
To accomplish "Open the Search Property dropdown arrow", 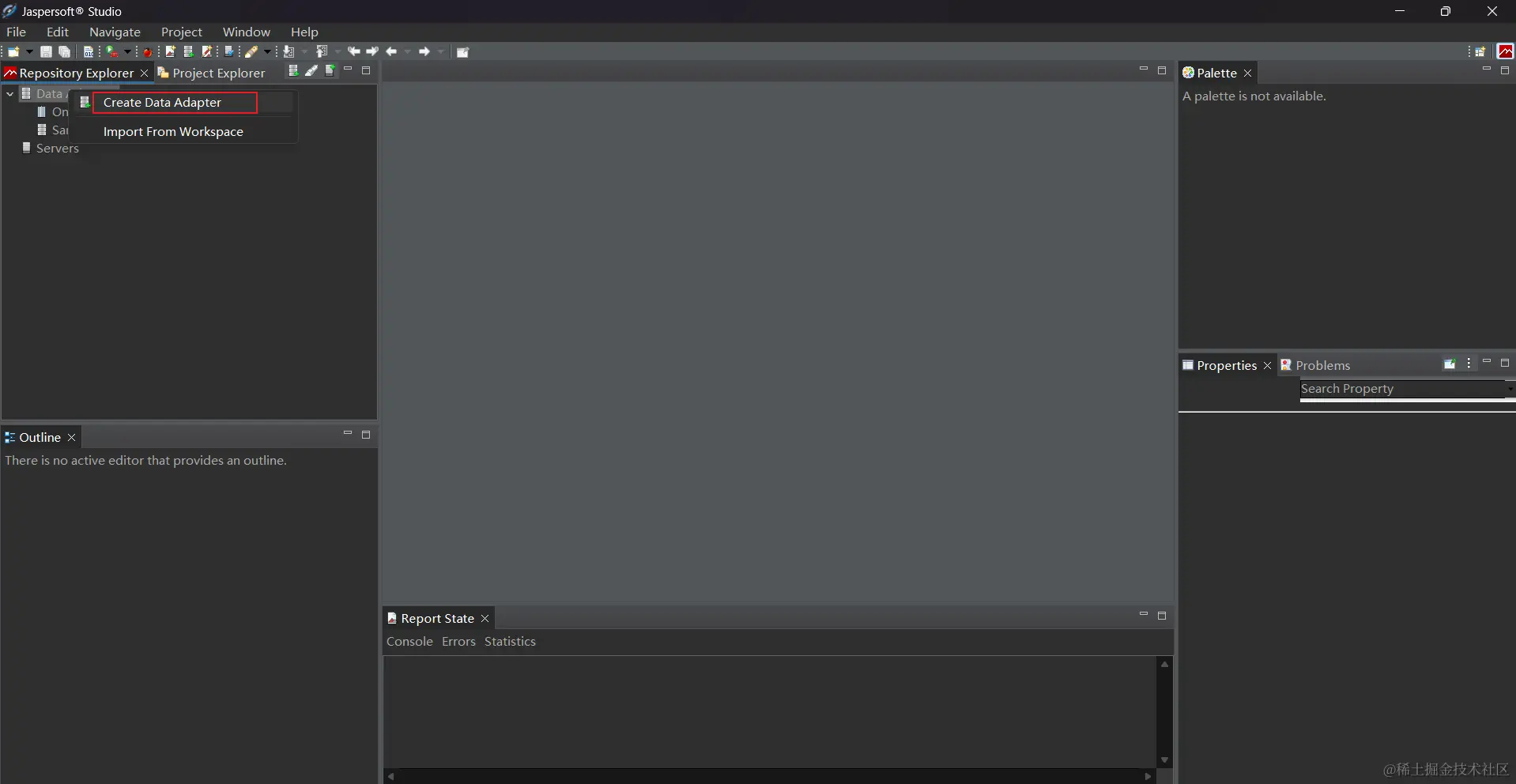I will pos(1509,389).
